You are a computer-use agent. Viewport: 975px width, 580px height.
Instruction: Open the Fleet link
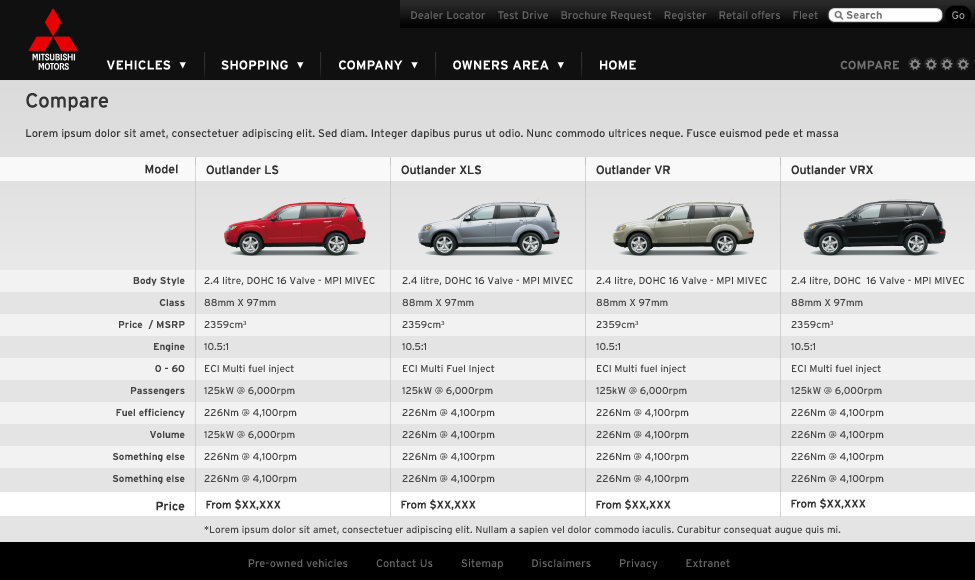point(805,16)
